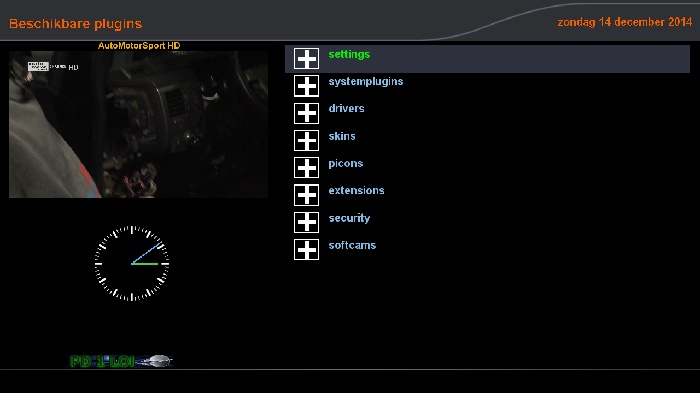
Task: Click the zondag 14 december 2014 date
Action: pos(625,22)
